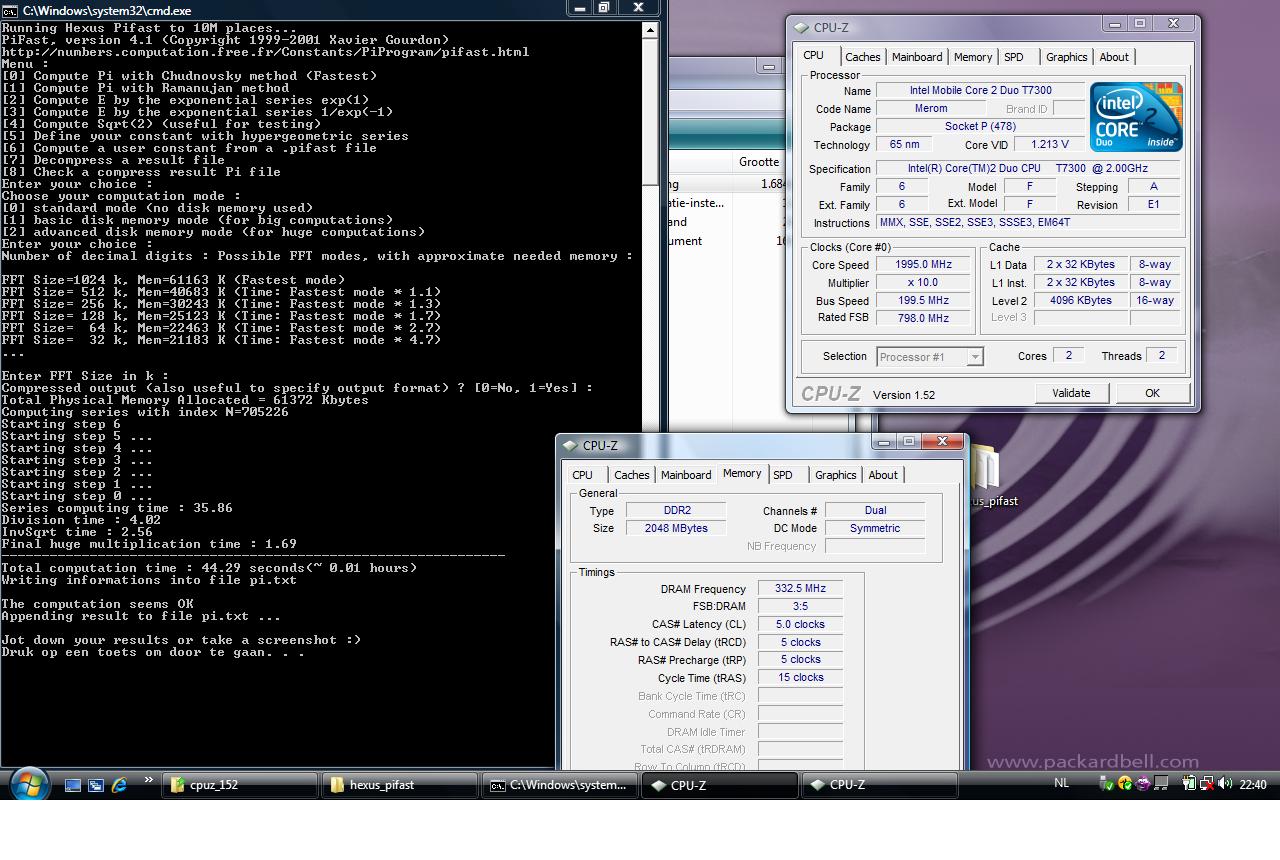Click CPU-Z taskbar button next to cmd button
This screenshot has width=1280, height=860.
719,785
